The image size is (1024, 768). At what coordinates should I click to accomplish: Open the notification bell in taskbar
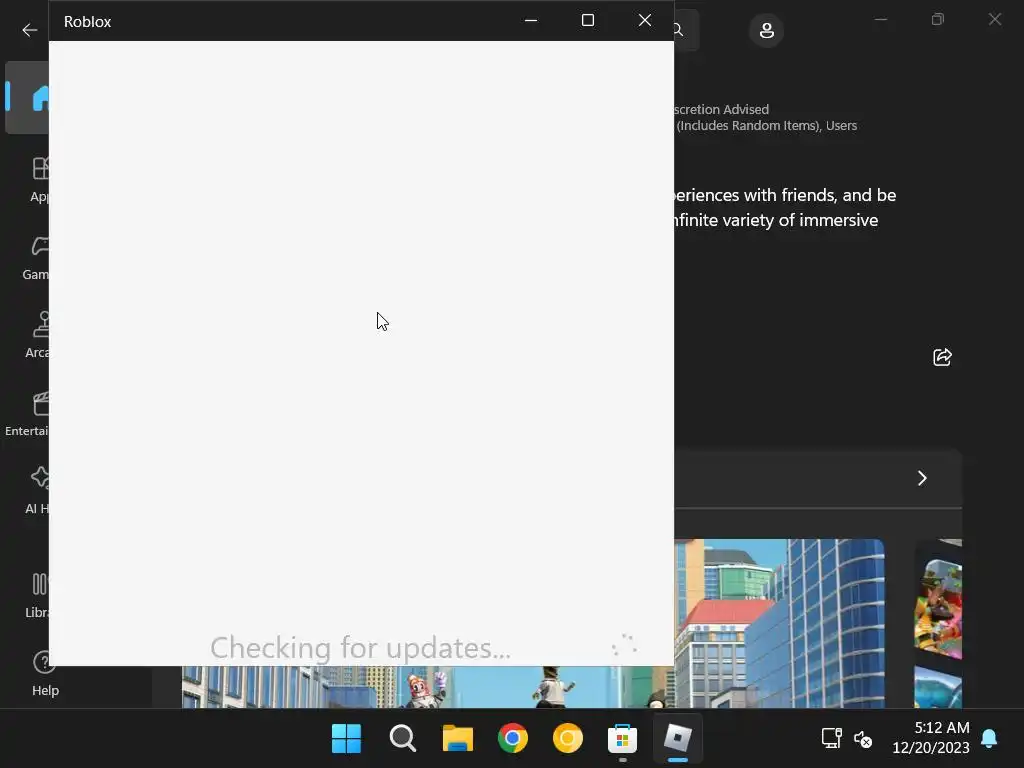point(989,738)
